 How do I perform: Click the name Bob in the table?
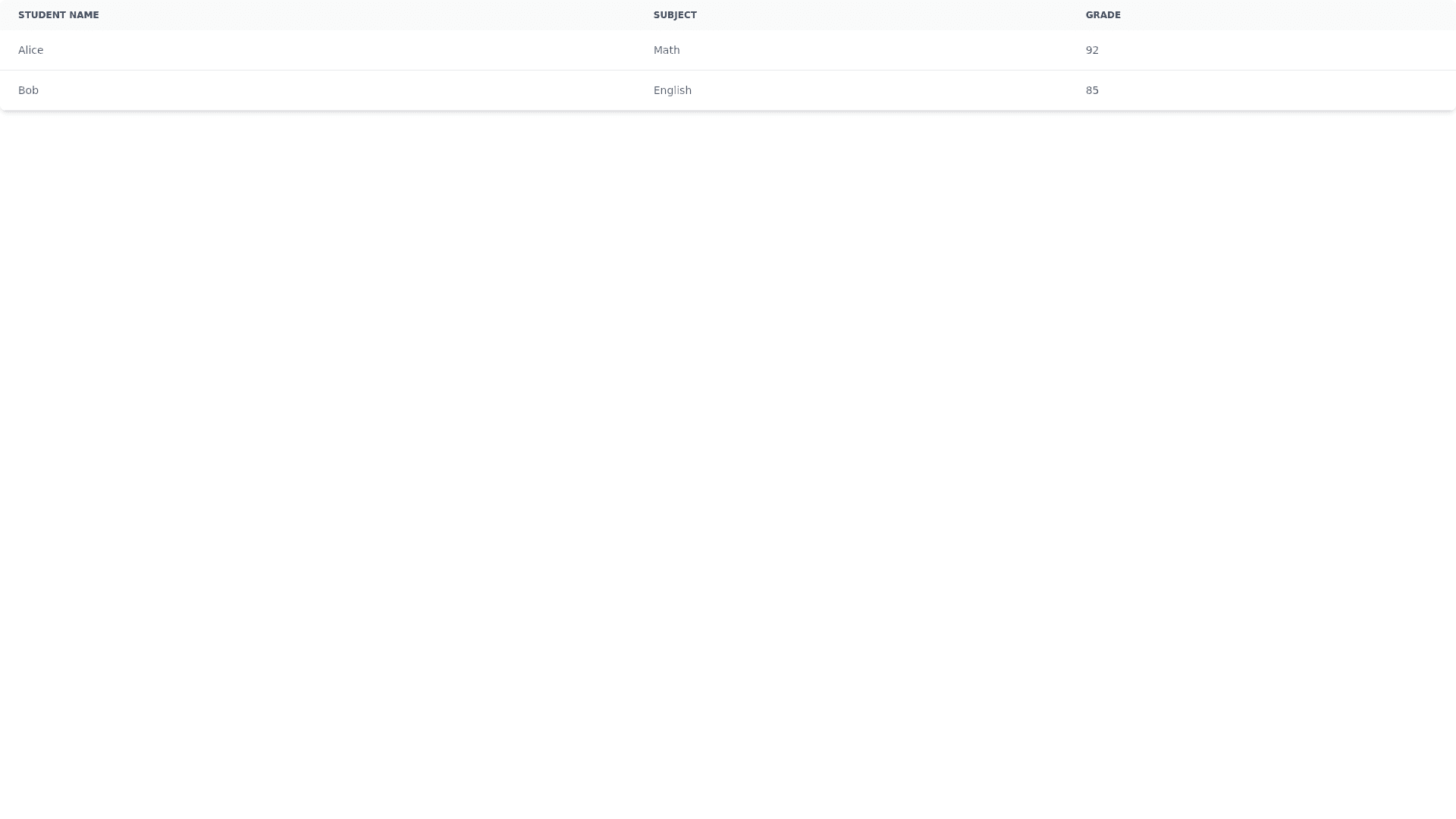pyautogui.click(x=28, y=90)
